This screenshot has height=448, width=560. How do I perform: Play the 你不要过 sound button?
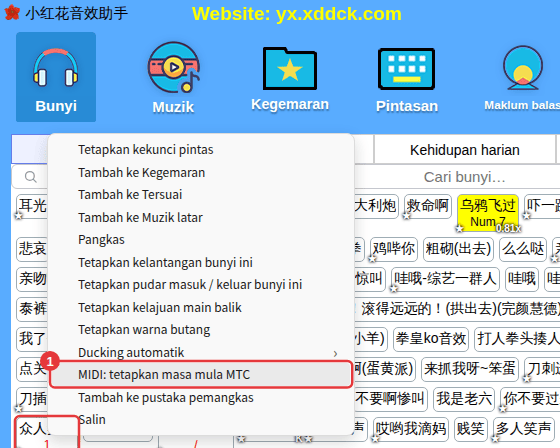pyautogui.click(x=530, y=398)
